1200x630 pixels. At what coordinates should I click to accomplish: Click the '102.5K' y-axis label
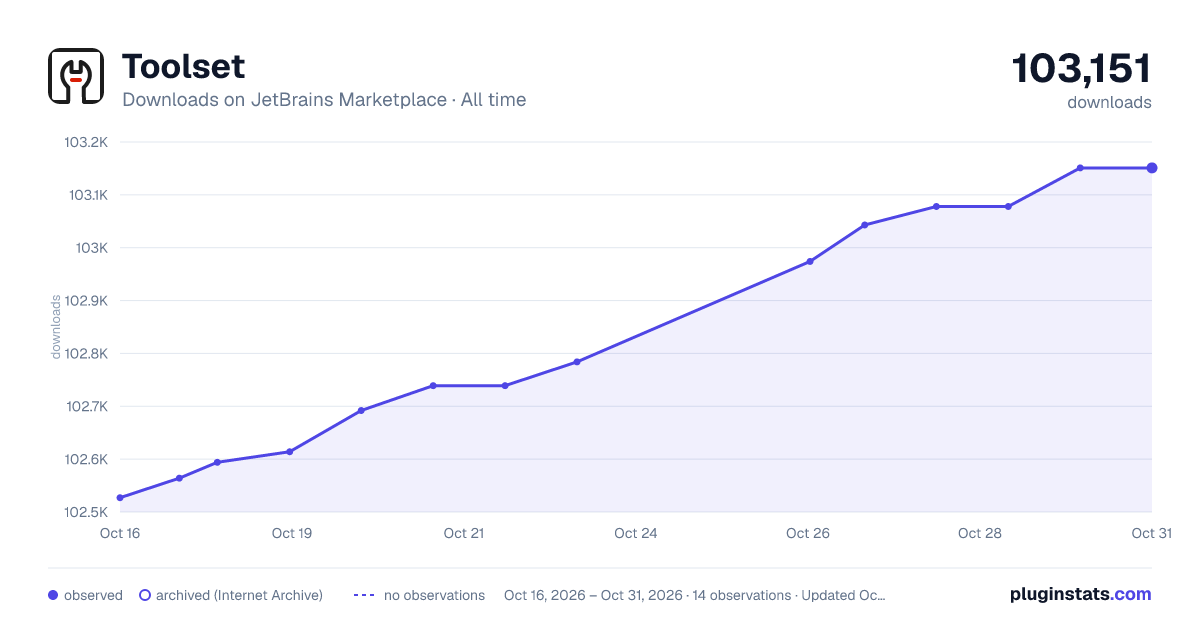click(x=86, y=513)
